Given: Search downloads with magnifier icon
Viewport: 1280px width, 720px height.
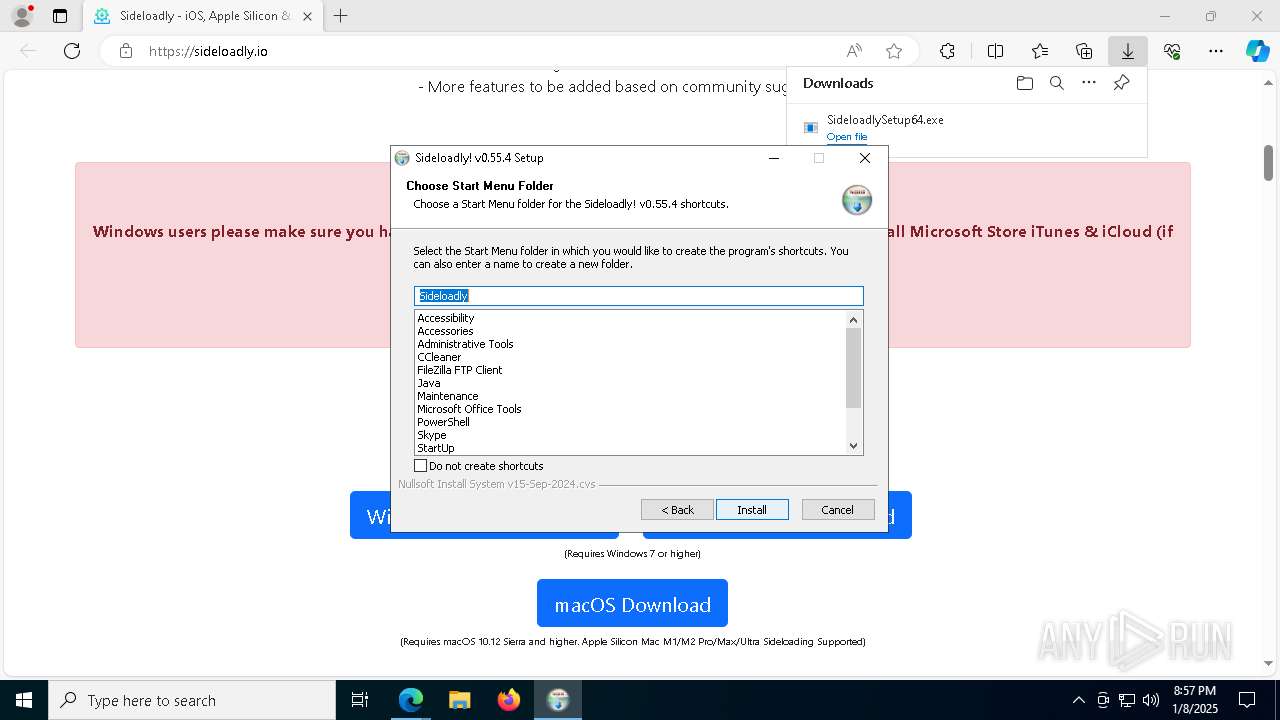Looking at the screenshot, I should point(1056,83).
